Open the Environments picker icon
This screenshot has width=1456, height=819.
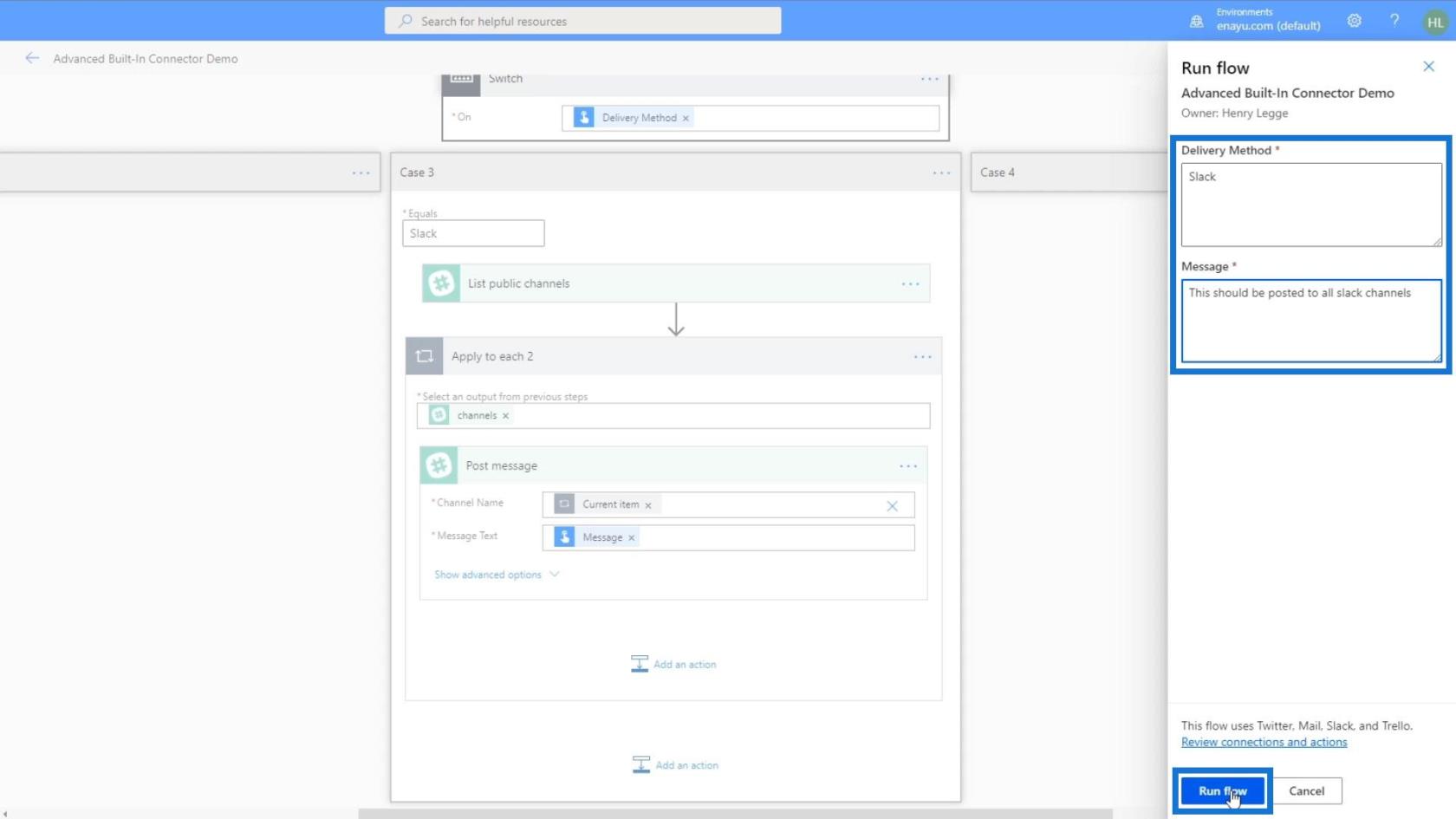[x=1196, y=21]
